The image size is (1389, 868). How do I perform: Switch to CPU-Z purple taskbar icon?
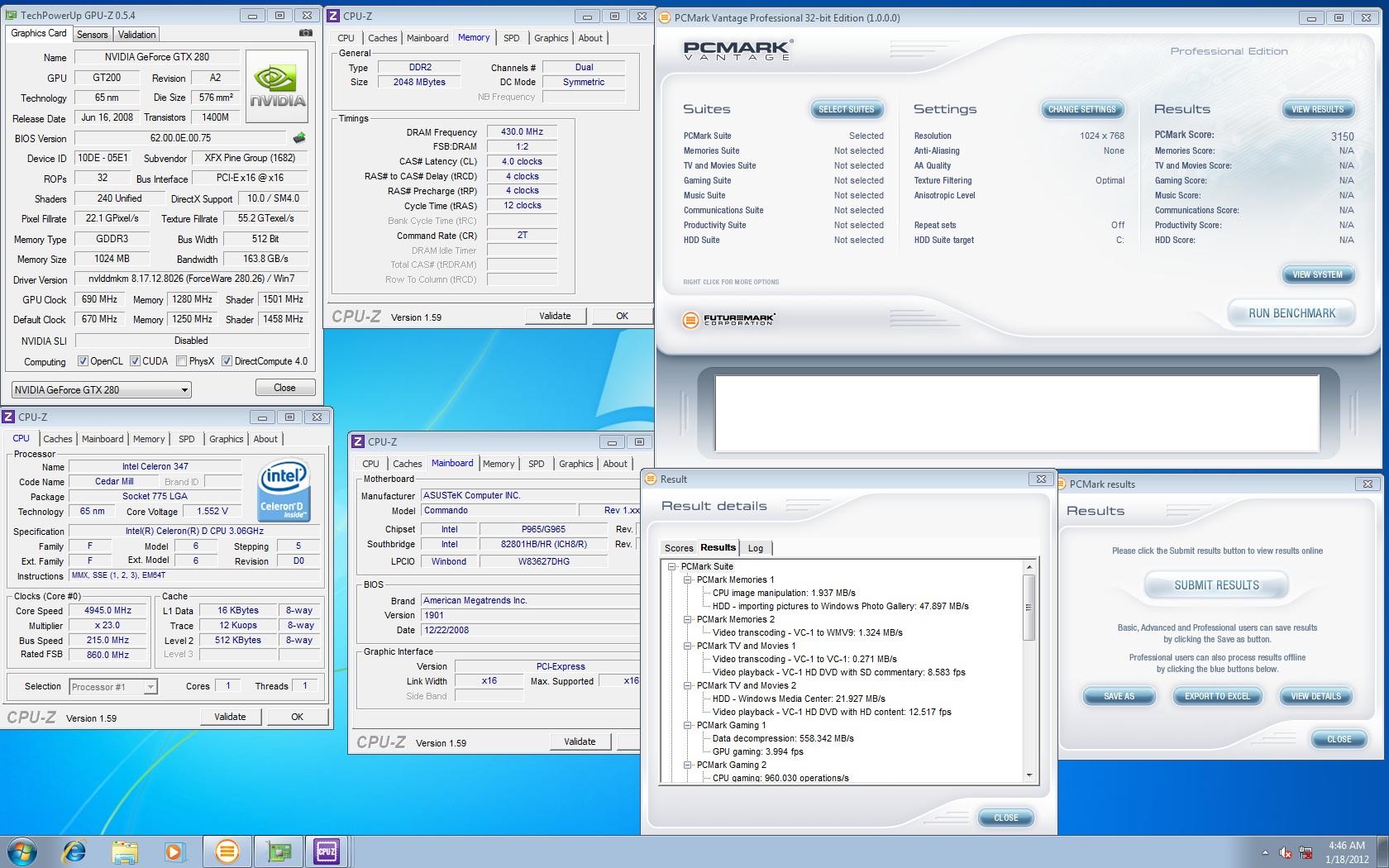(327, 851)
